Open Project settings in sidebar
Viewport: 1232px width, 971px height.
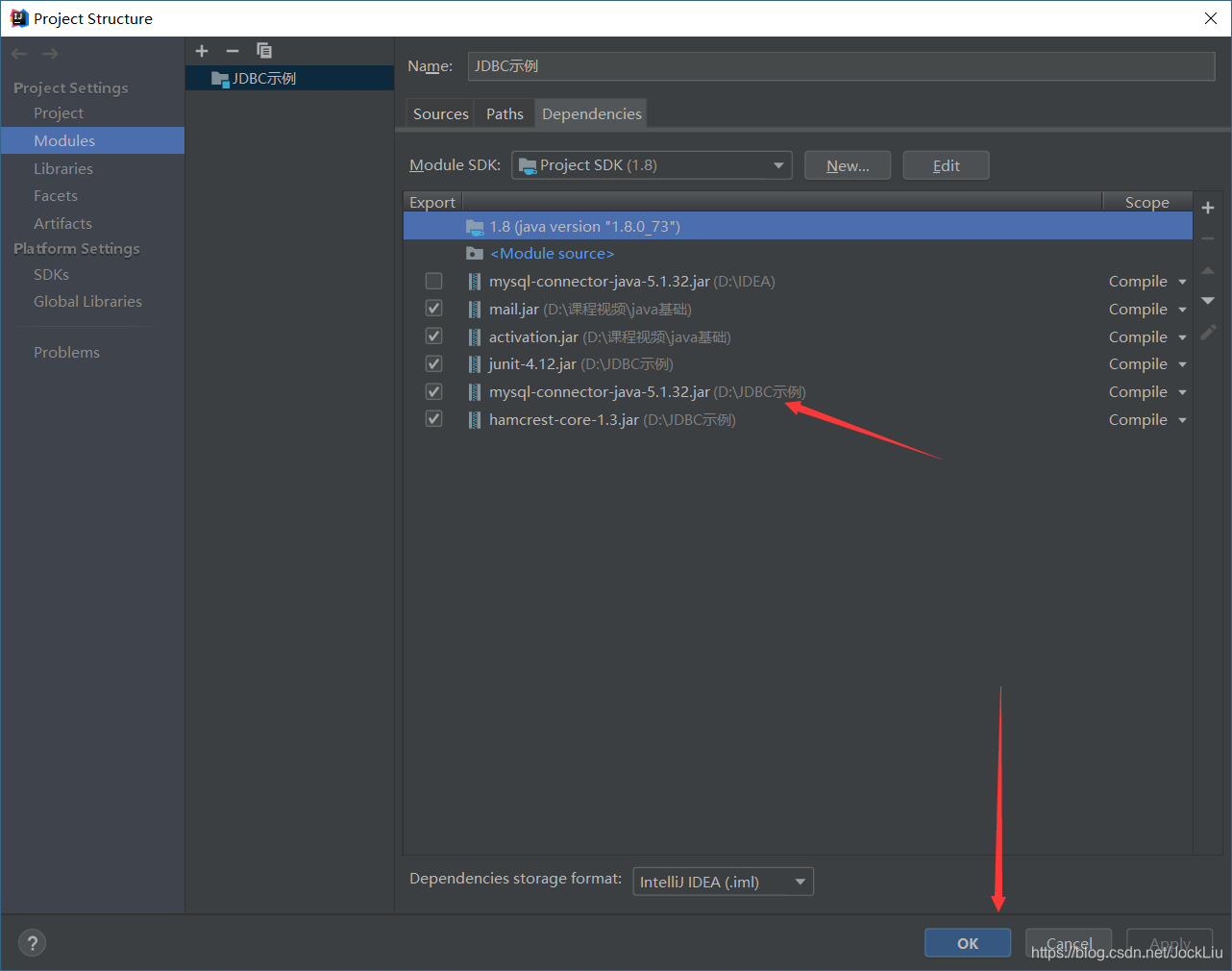pos(59,113)
